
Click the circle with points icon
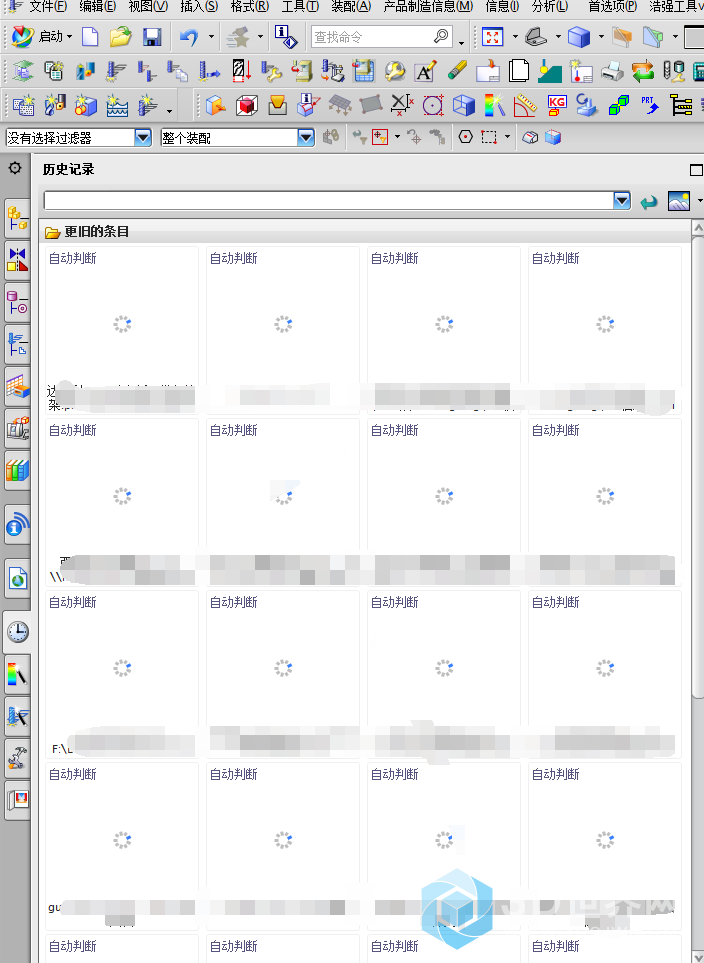point(432,106)
